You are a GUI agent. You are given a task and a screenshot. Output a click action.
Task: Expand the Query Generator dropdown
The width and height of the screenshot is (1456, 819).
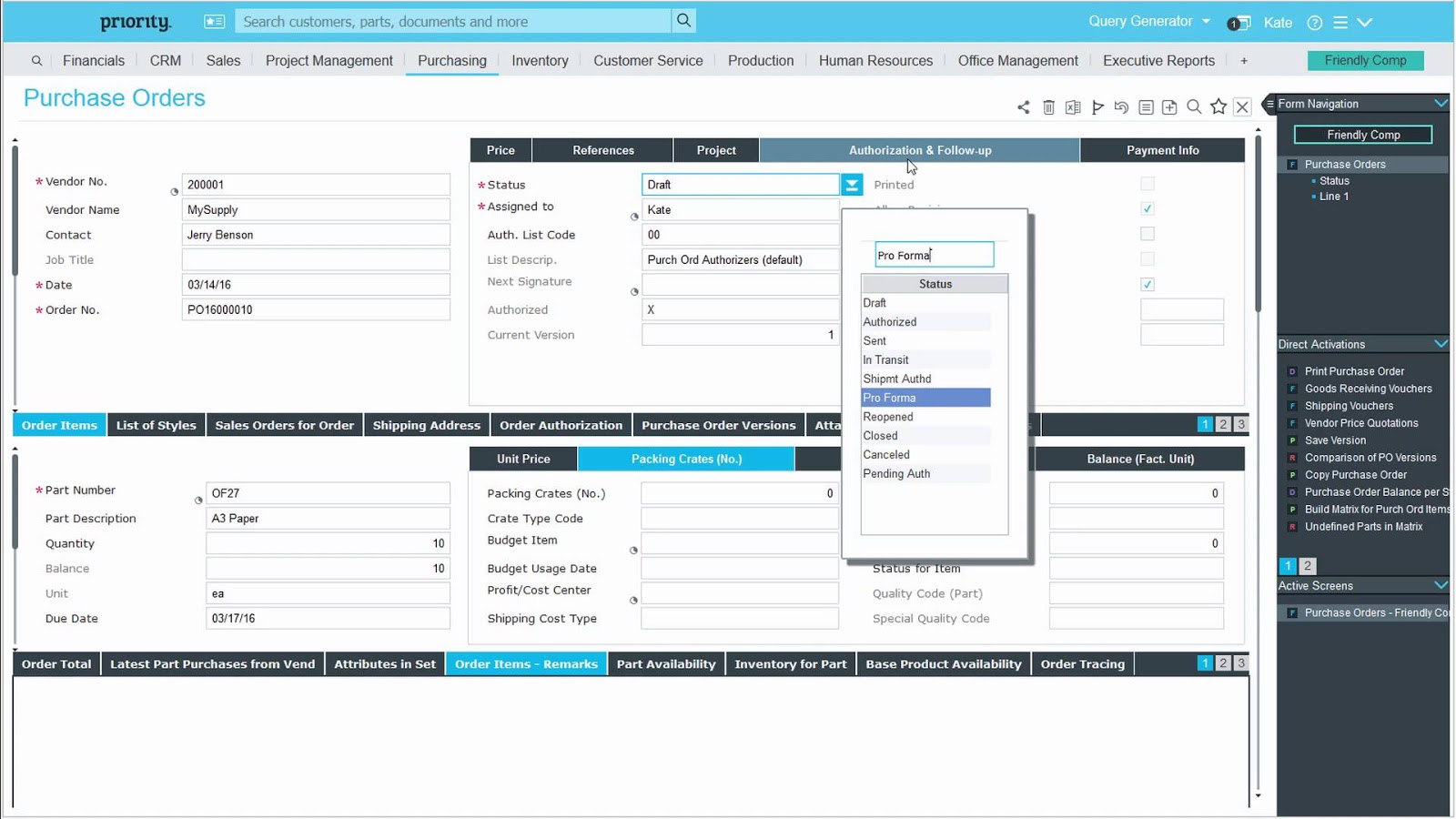tap(1206, 21)
